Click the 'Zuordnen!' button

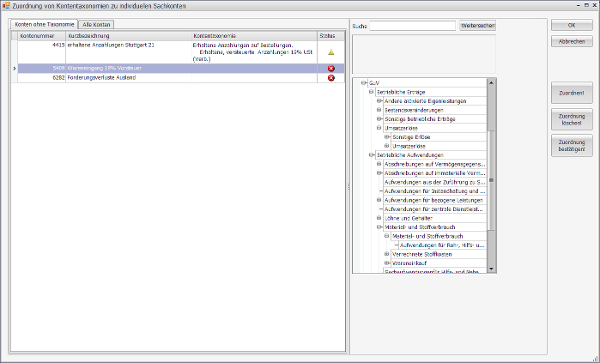(x=572, y=93)
